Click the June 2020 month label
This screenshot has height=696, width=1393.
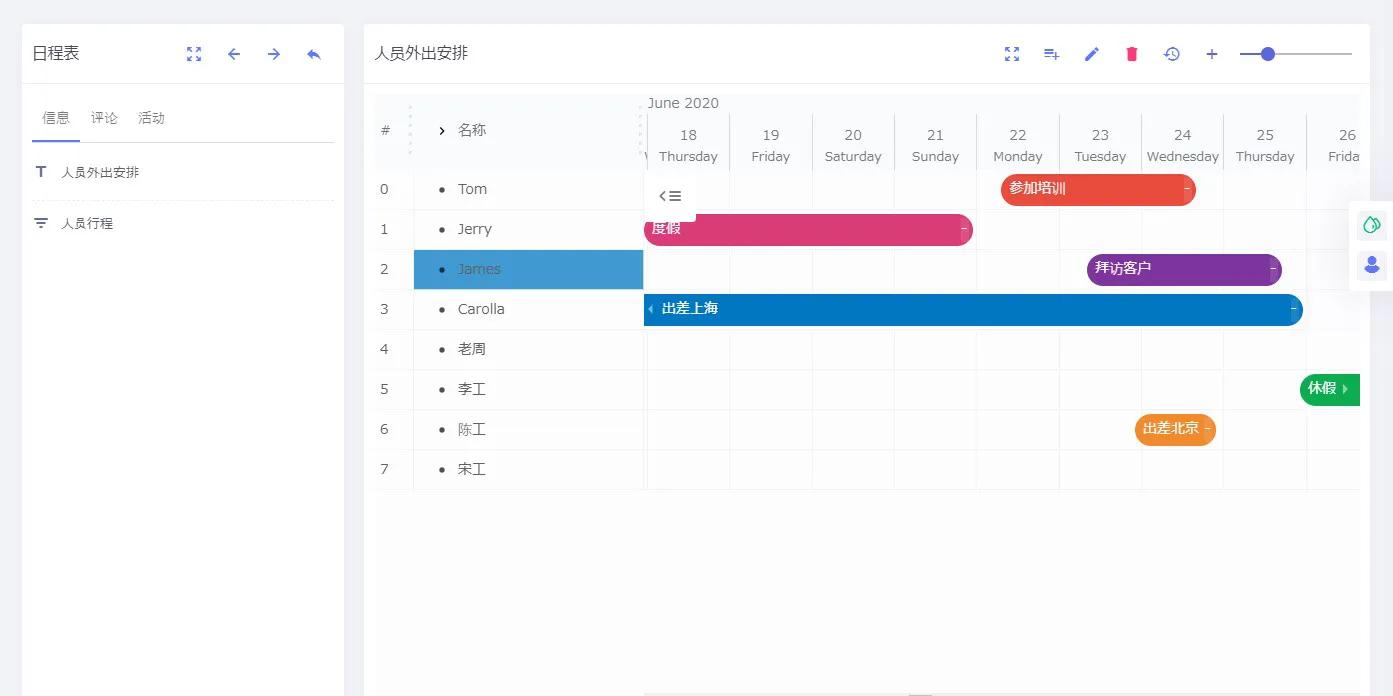tap(683, 103)
